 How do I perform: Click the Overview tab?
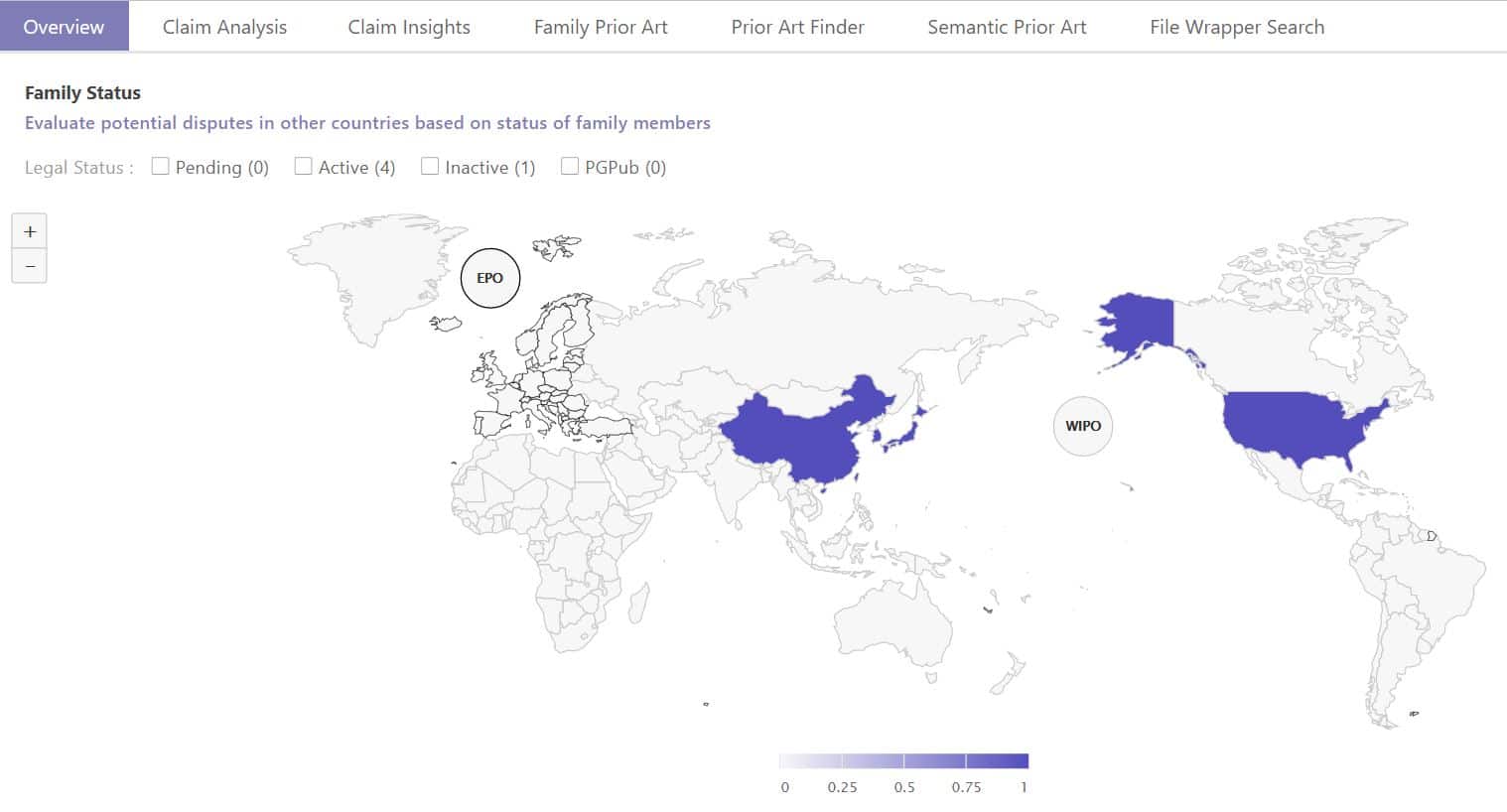tap(64, 27)
